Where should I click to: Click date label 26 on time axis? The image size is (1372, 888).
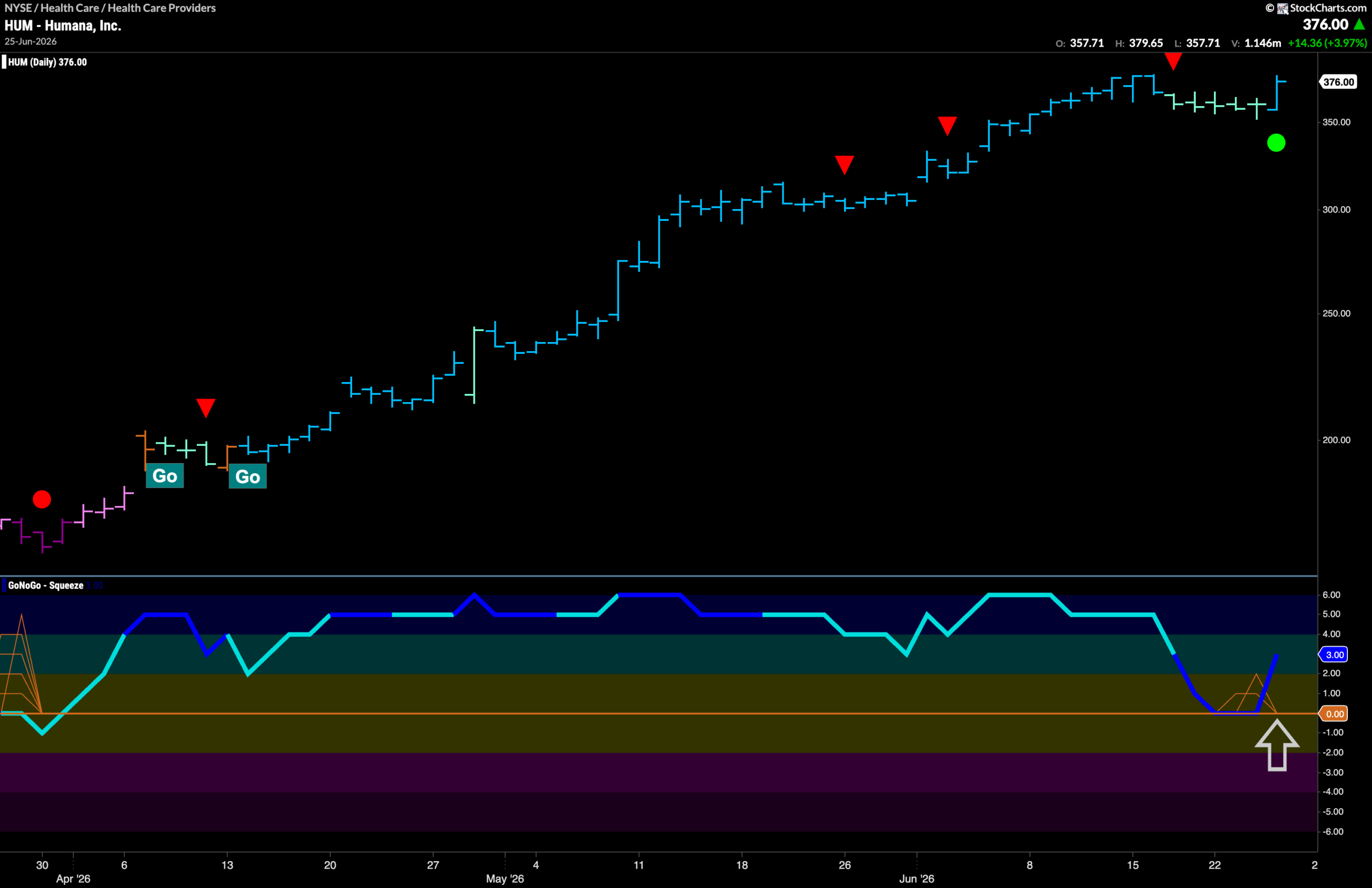(845, 865)
